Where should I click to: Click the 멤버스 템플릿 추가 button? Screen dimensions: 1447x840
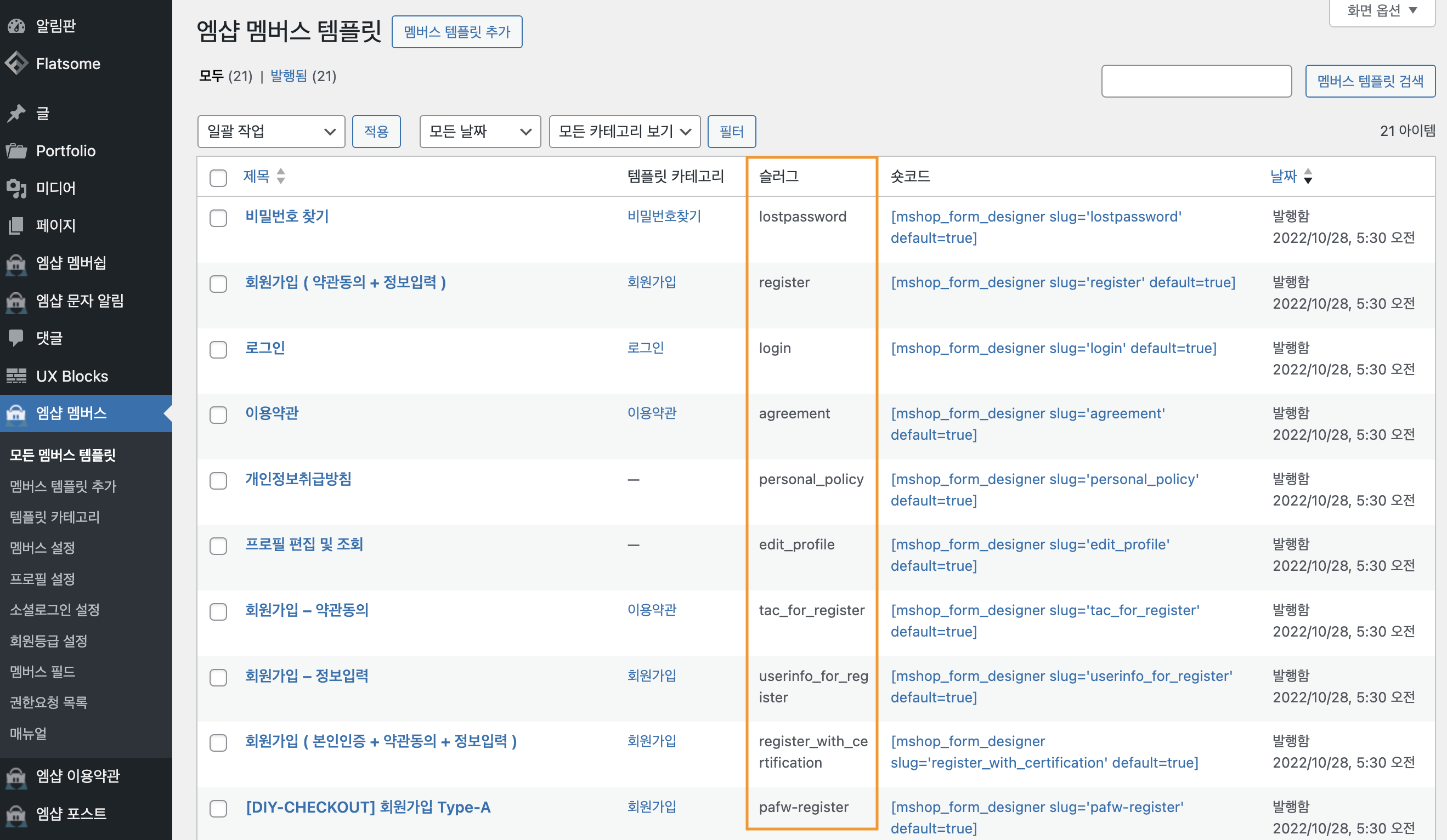[x=456, y=32]
